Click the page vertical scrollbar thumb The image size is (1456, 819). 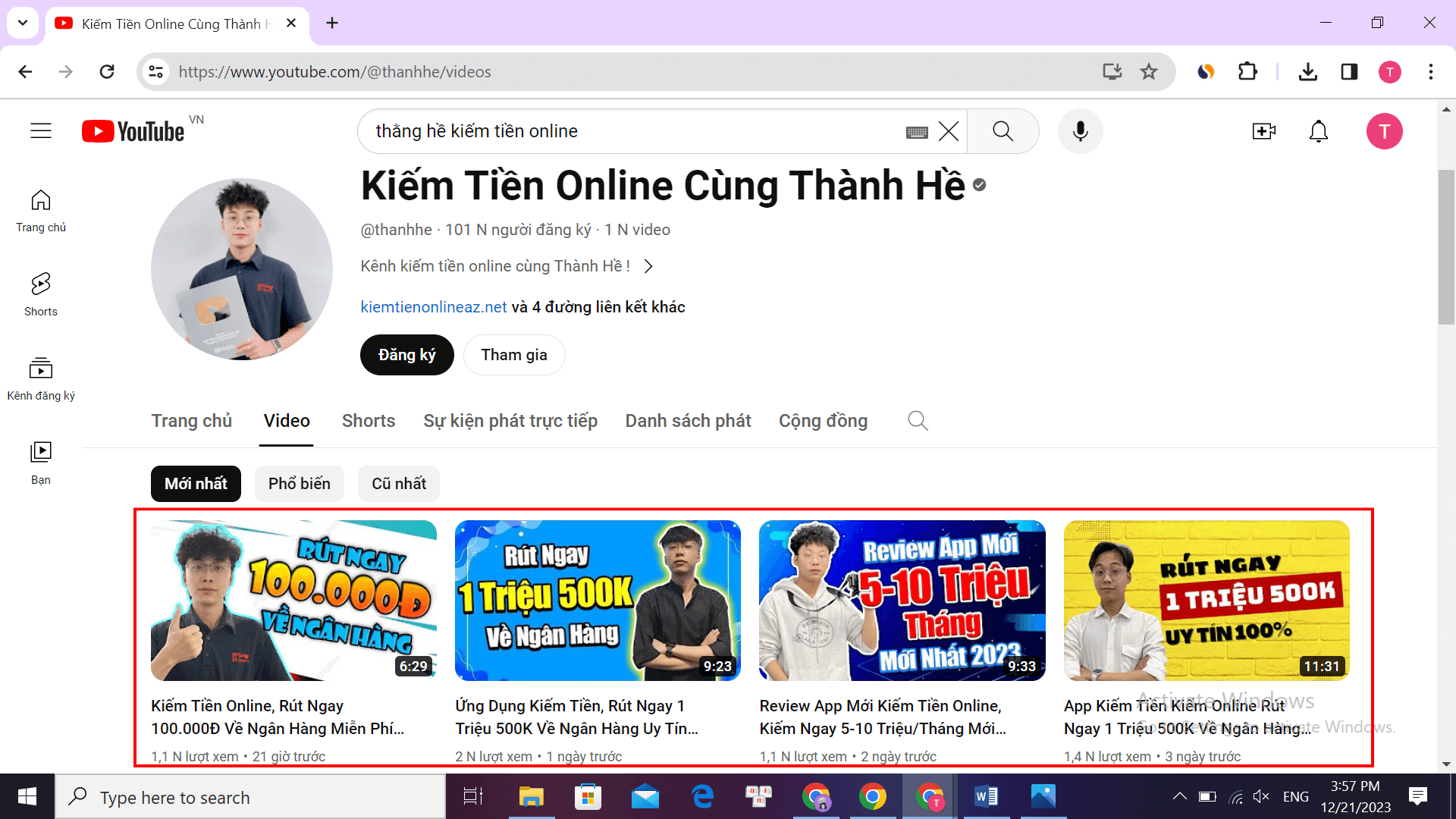(1446, 248)
